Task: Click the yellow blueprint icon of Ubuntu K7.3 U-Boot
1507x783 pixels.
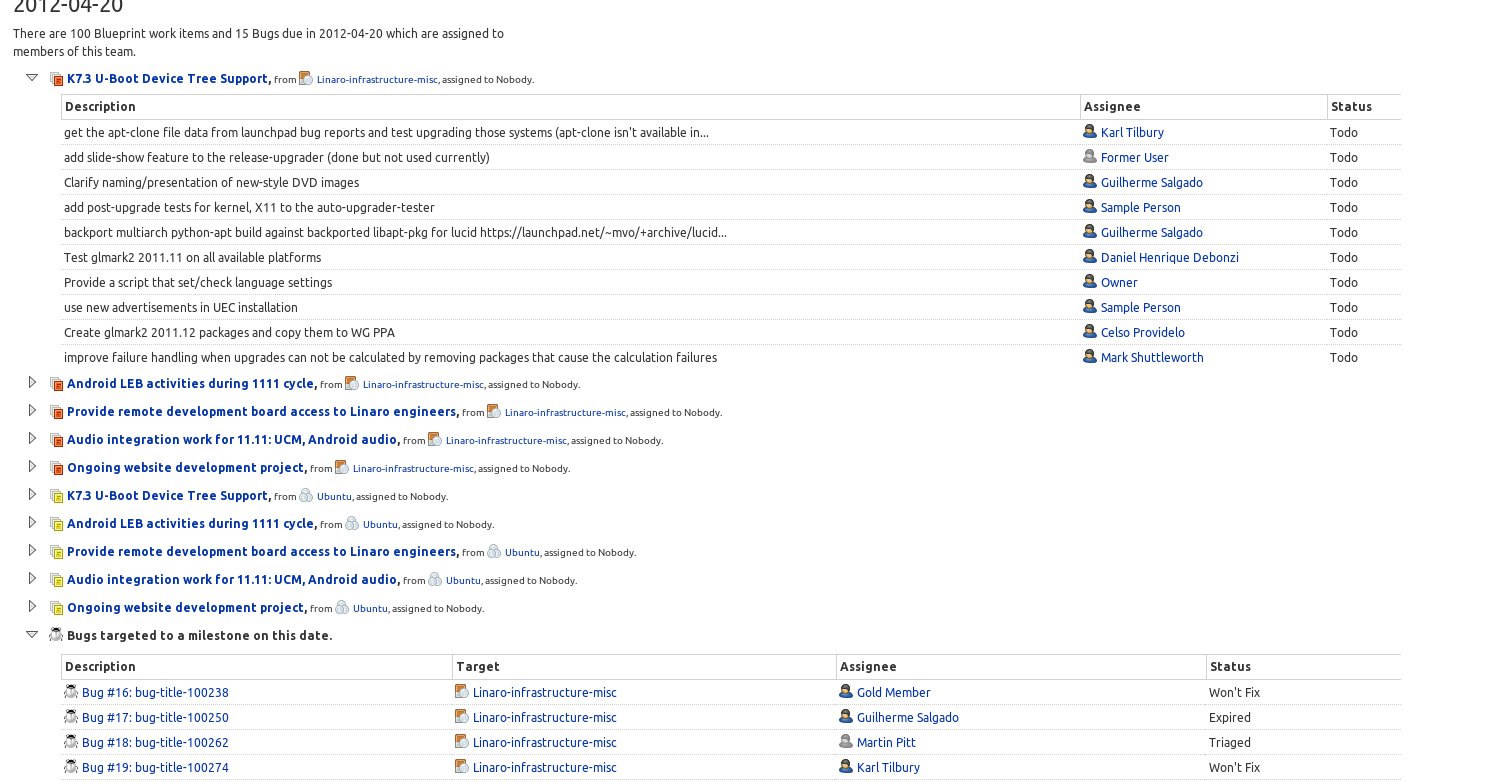Action: 57,497
